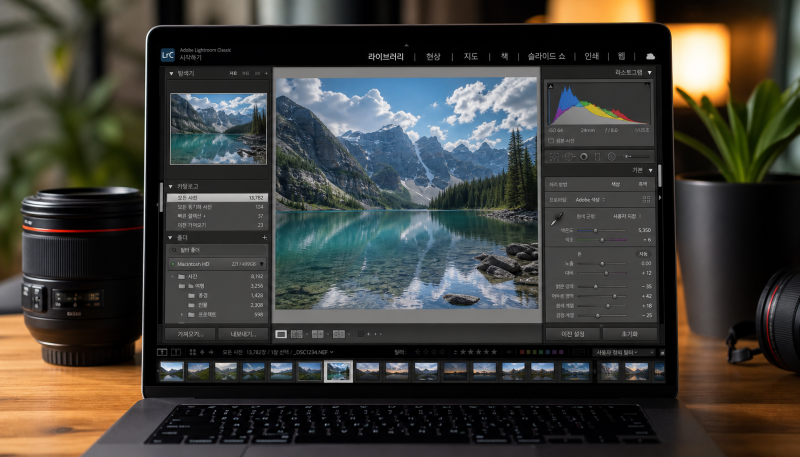Image resolution: width=800 pixels, height=457 pixels.
Task: Open the cloud sync status icon
Action: click(650, 57)
